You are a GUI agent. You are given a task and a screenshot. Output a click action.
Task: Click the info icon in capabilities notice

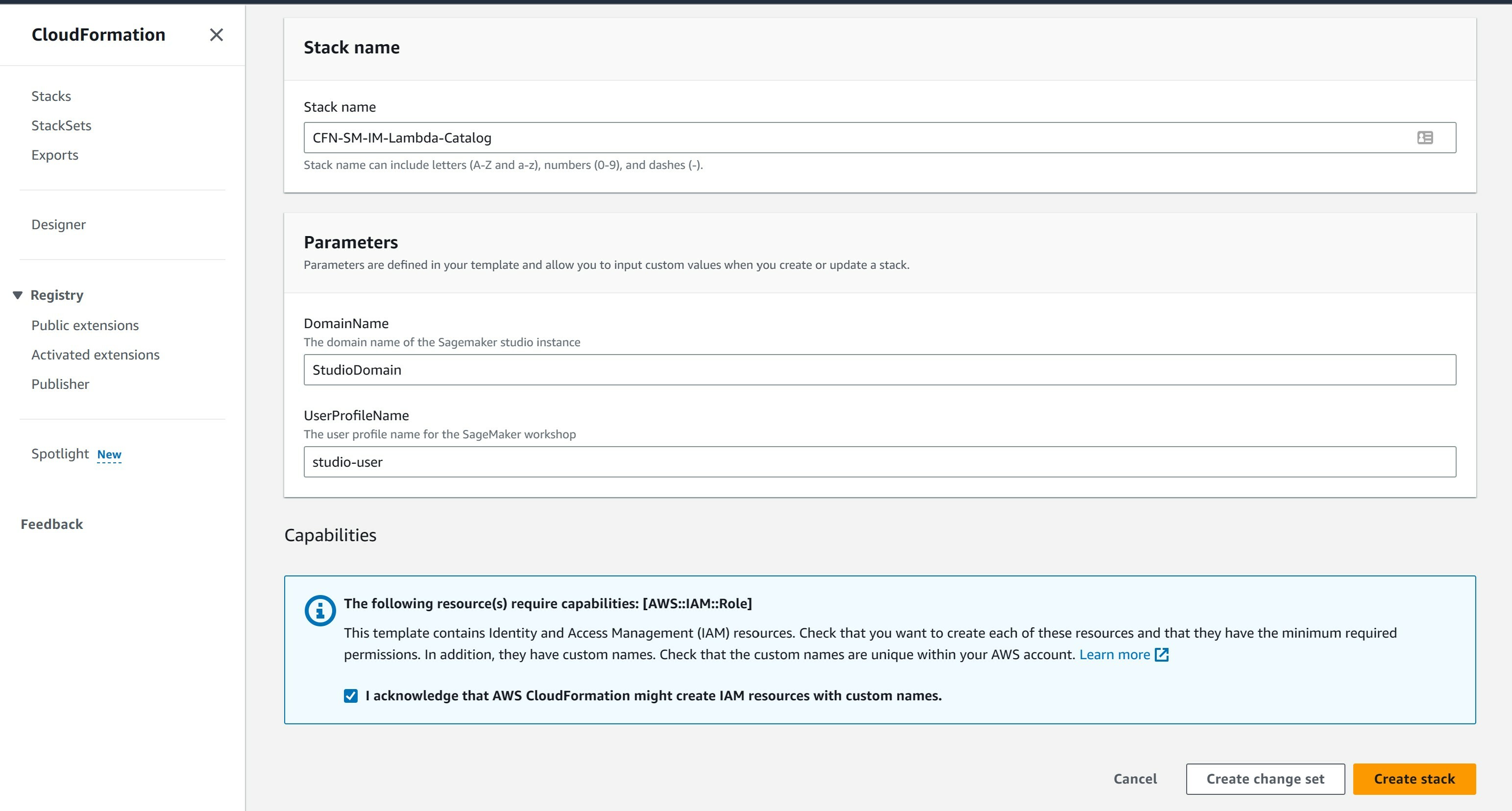point(320,611)
